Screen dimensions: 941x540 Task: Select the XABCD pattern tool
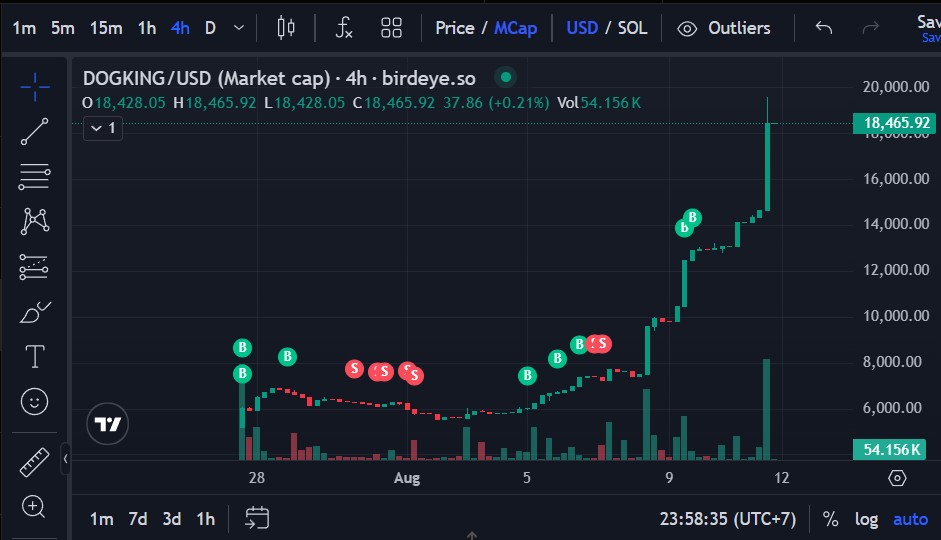[x=35, y=221]
